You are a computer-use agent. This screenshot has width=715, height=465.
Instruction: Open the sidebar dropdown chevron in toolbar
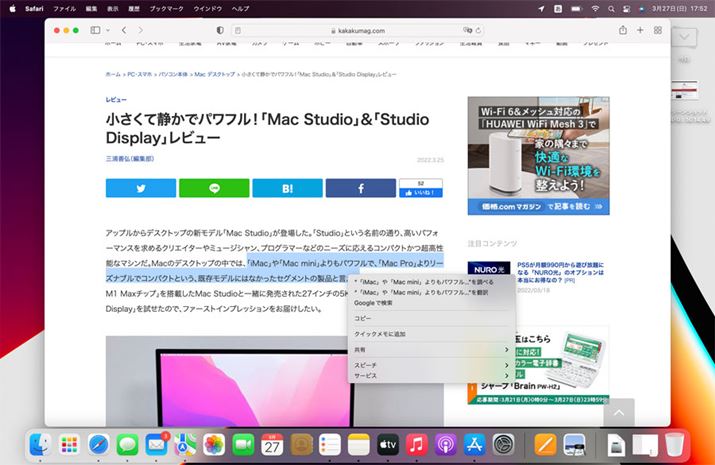[108, 31]
